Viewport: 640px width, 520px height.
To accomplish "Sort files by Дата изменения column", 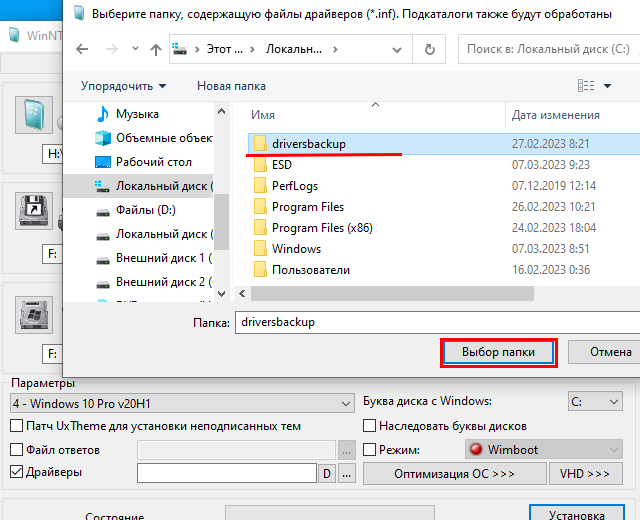I will (556, 115).
